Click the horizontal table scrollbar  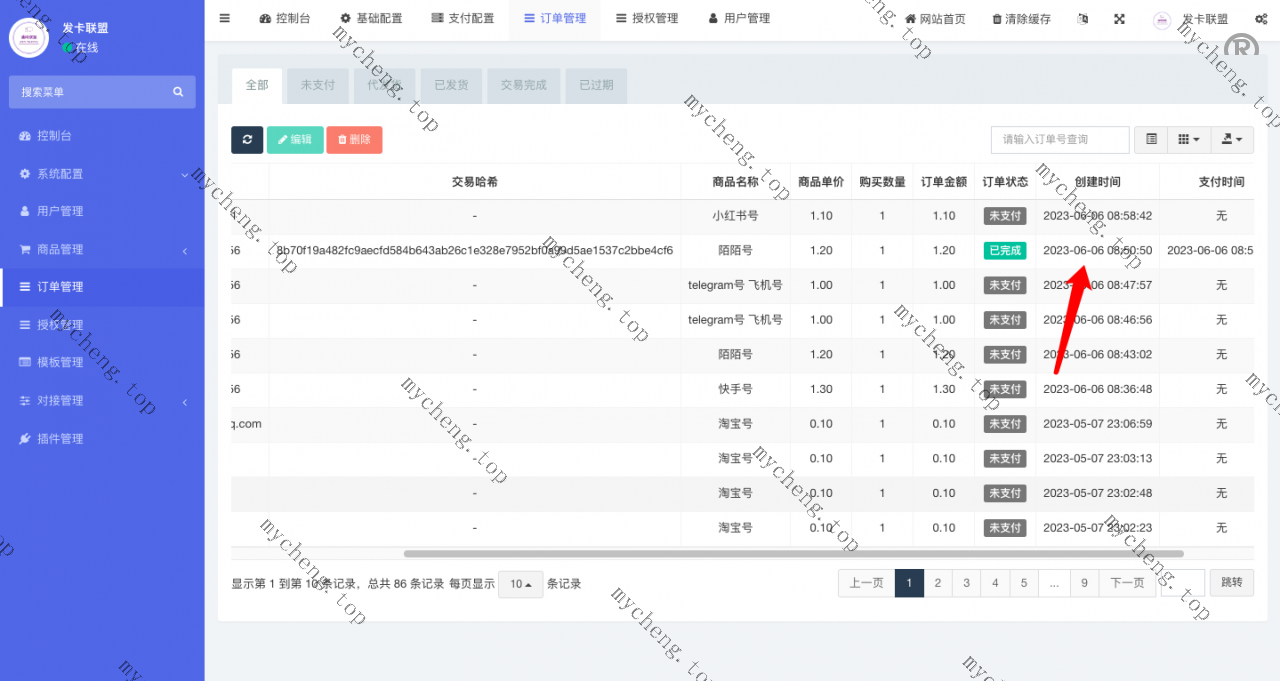pos(792,553)
